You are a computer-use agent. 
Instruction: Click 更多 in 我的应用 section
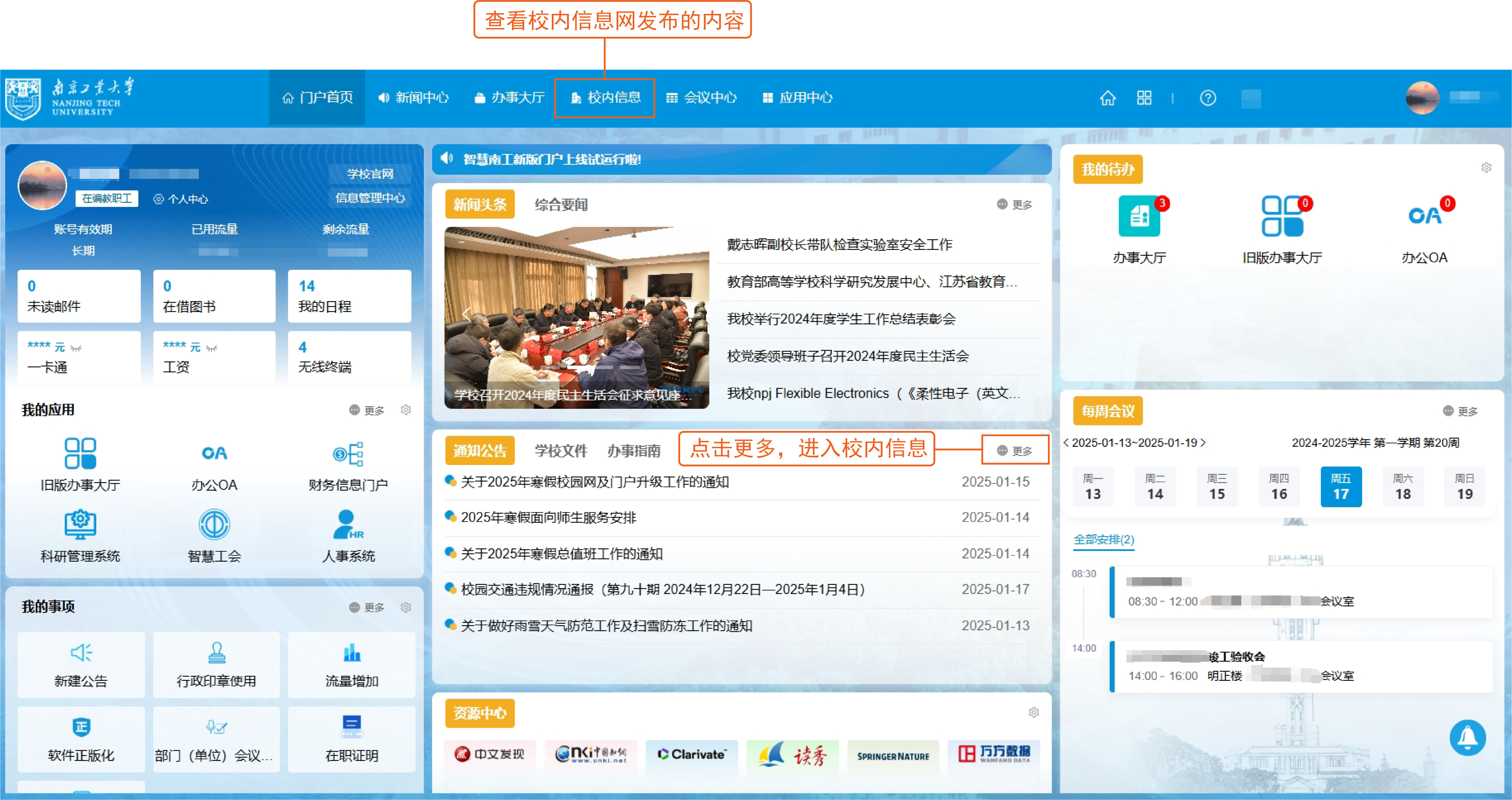[367, 410]
